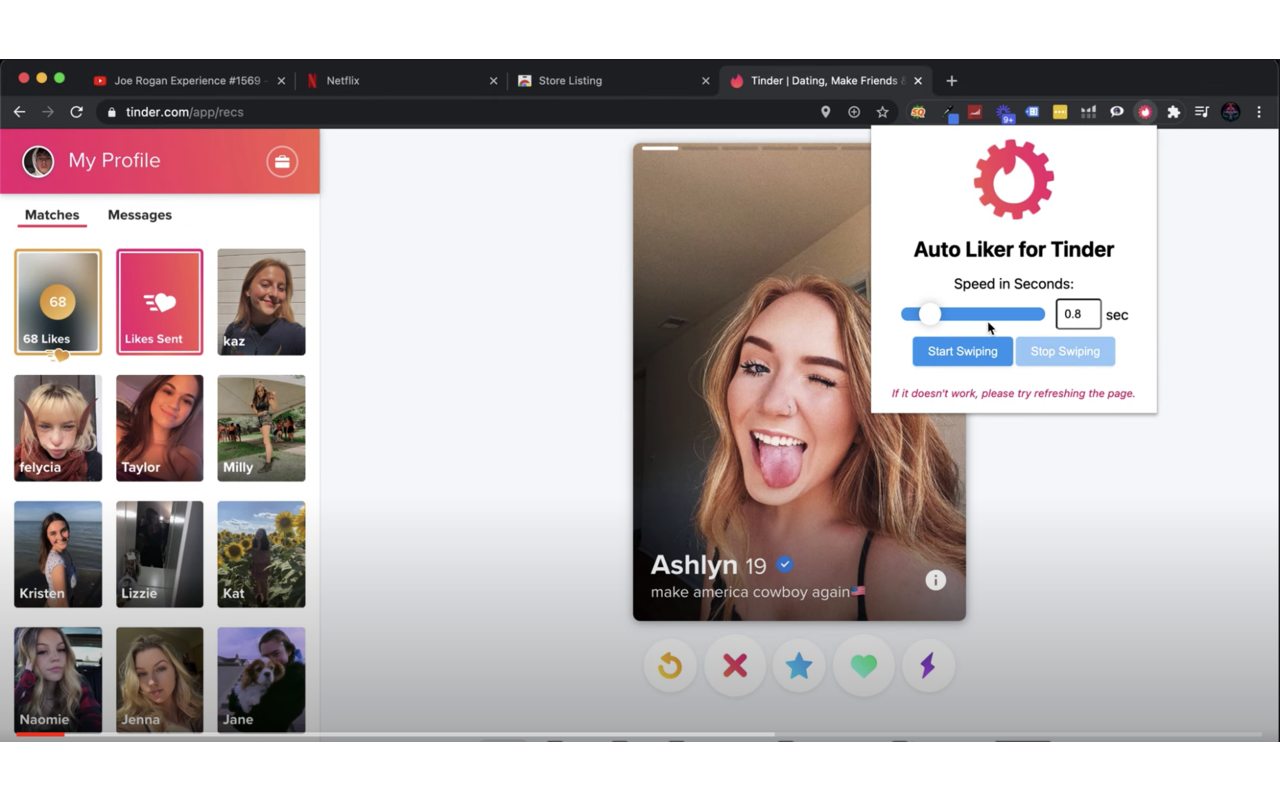Click the Chrome user profile avatar
1280x800 pixels.
click(1231, 112)
